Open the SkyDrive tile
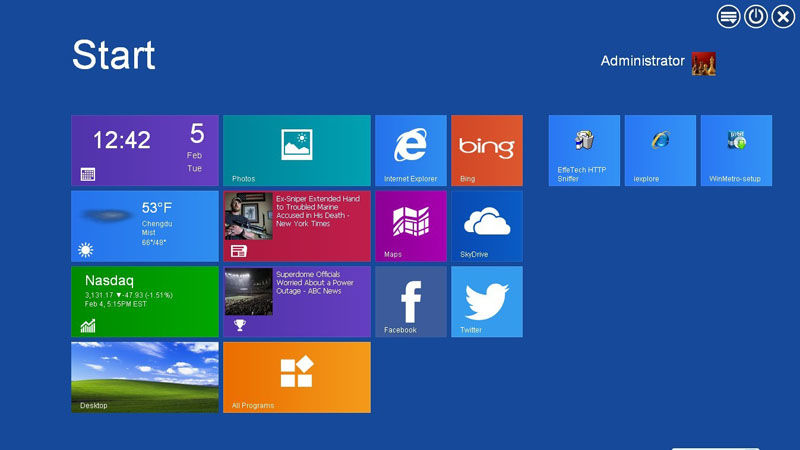Viewport: 800px width, 450px height. pos(487,226)
